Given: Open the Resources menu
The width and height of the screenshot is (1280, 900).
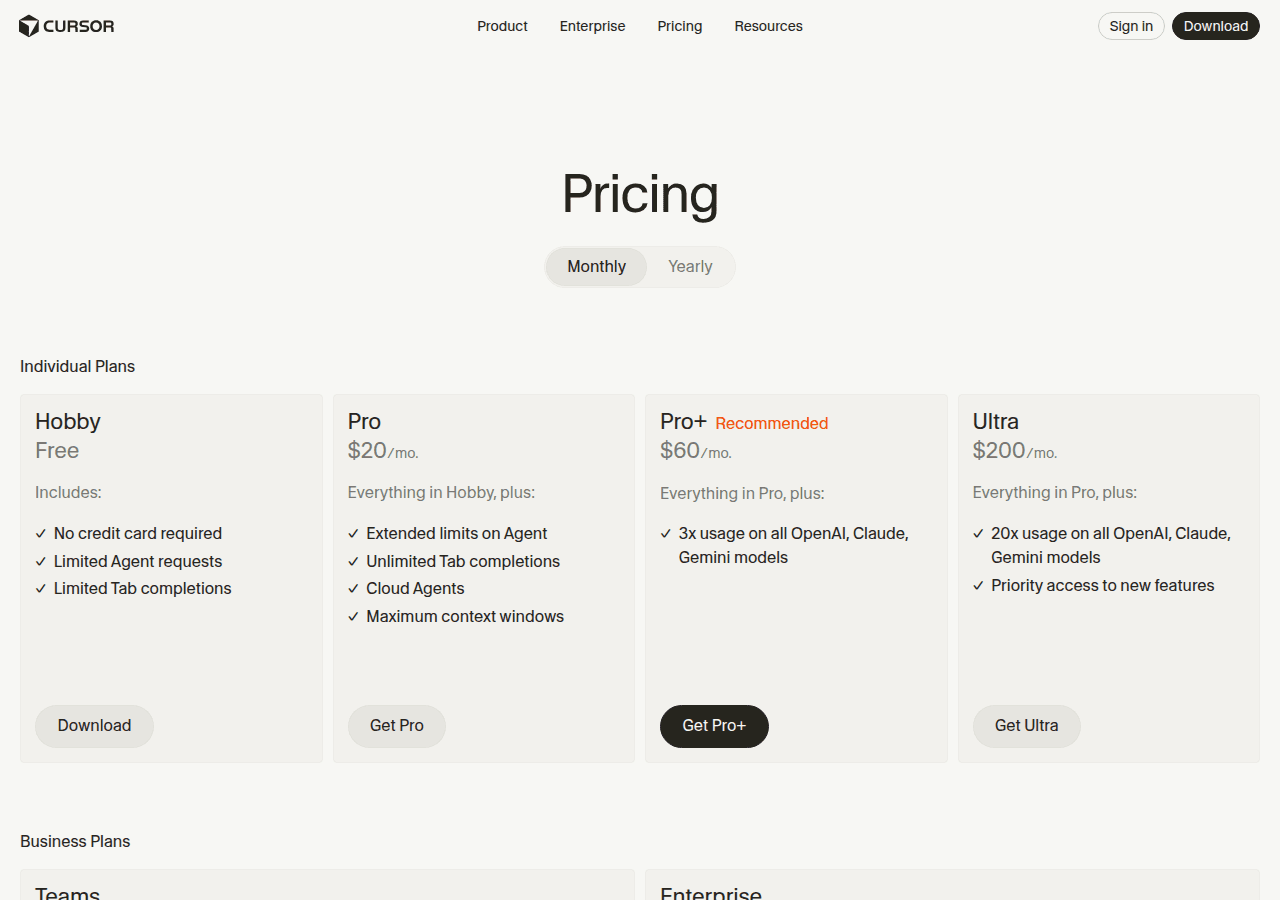Looking at the screenshot, I should pyautogui.click(x=768, y=26).
